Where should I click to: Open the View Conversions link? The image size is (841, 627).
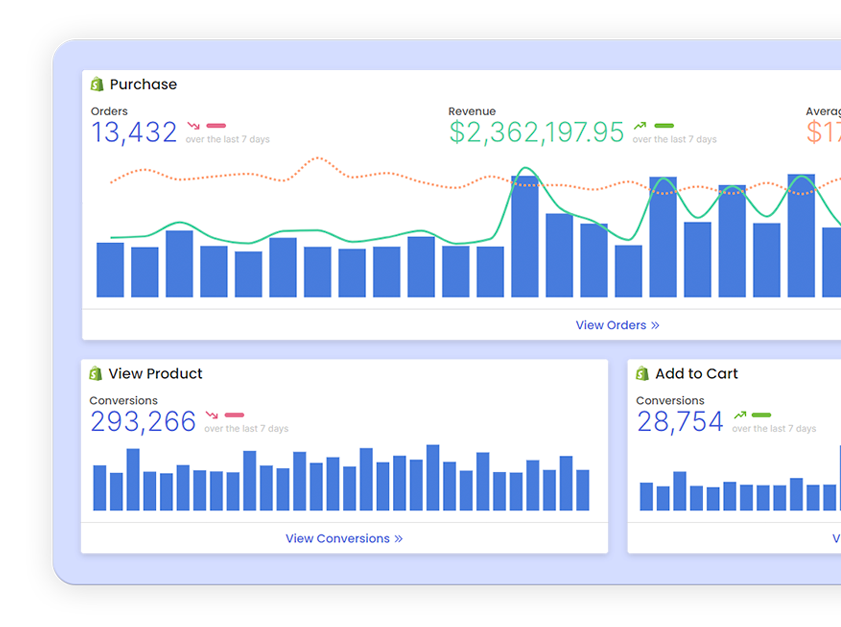[337, 538]
